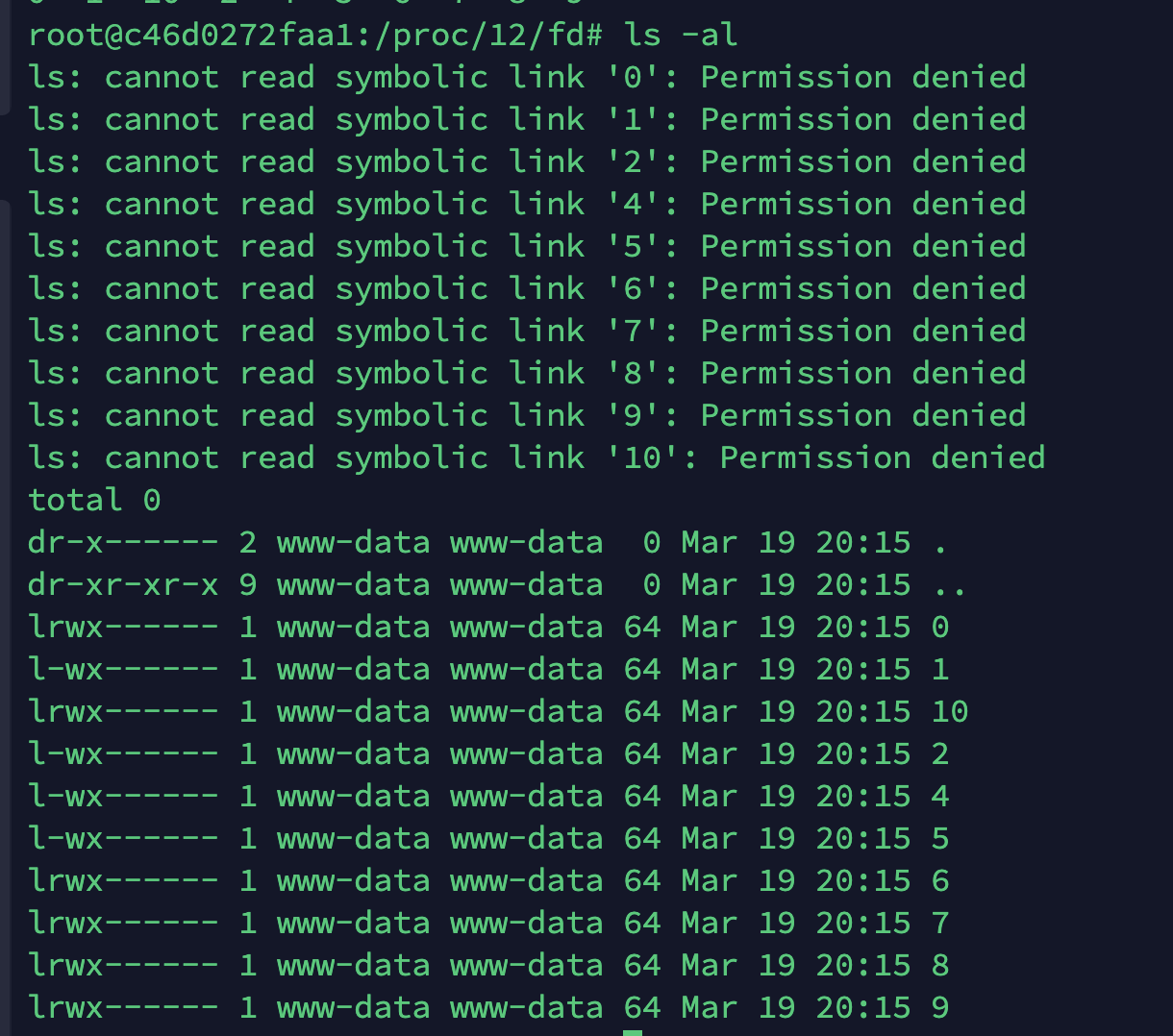Click the error line for symbolic link '4'
The image size is (1173, 1036).
[527, 205]
